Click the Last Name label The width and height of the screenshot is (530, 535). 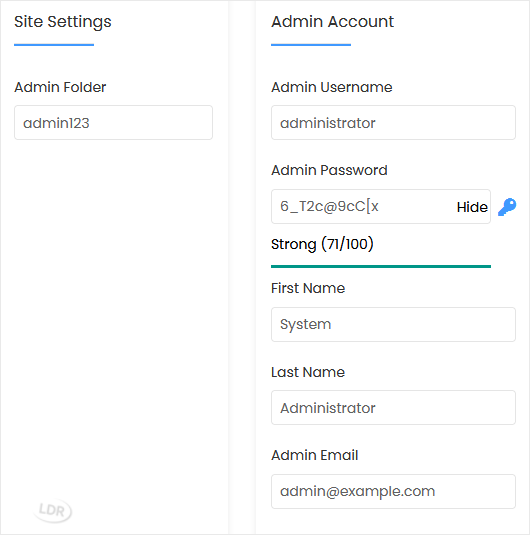[308, 372]
